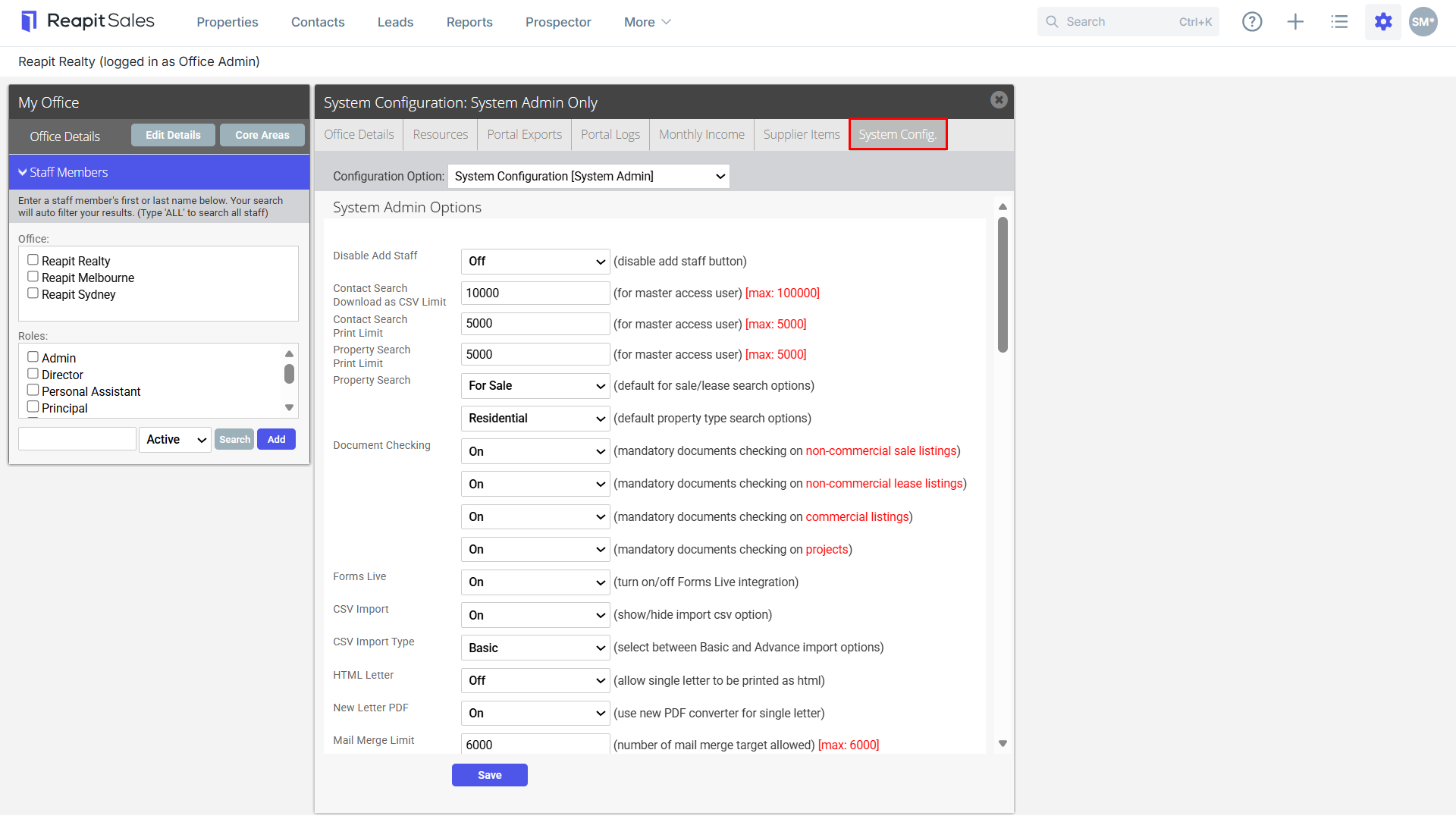
Task: Check the Admin role checkbox
Action: (33, 357)
